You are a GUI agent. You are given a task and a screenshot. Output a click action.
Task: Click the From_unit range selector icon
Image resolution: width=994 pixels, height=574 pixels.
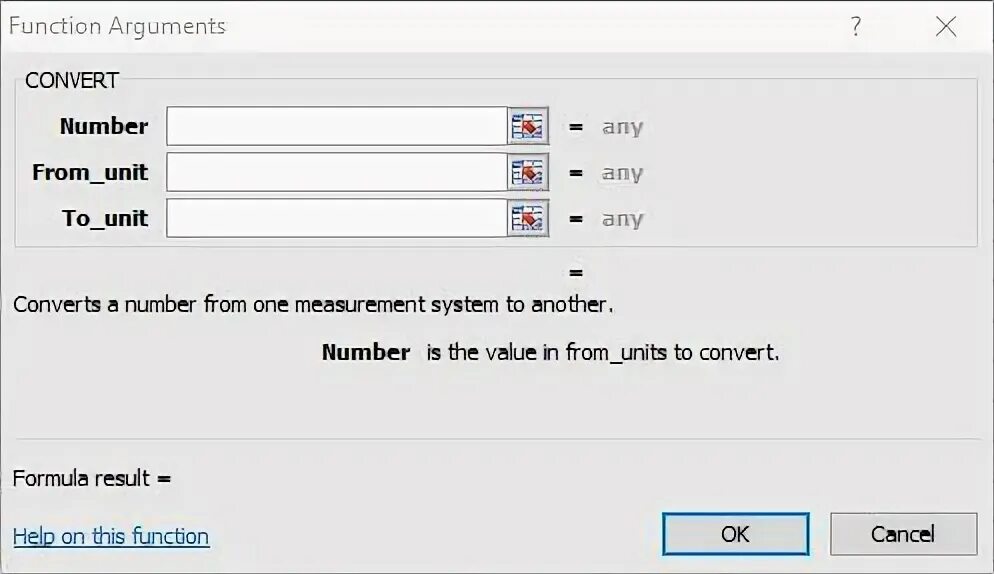[x=528, y=173]
